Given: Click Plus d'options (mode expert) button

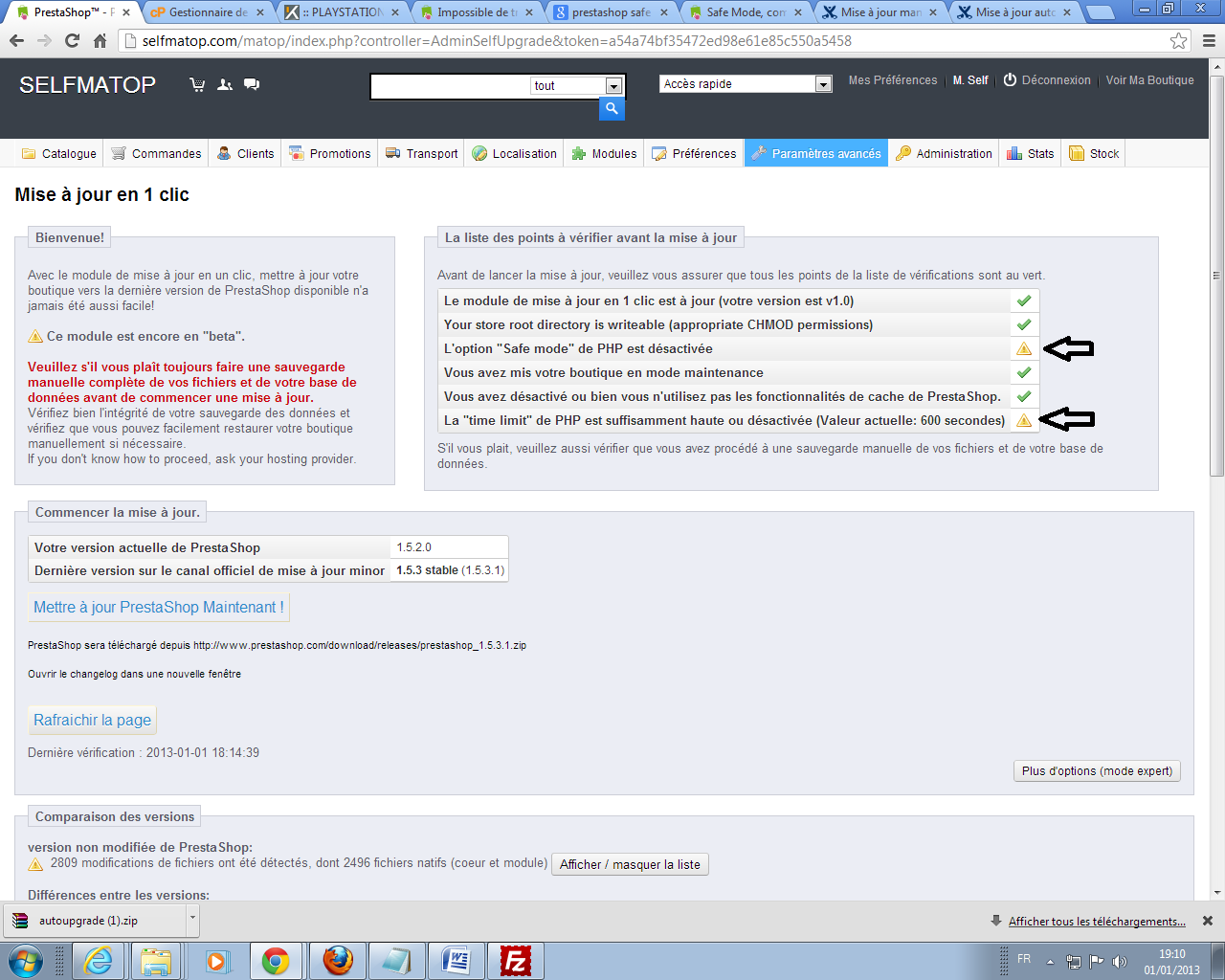Looking at the screenshot, I should pyautogui.click(x=1097, y=771).
